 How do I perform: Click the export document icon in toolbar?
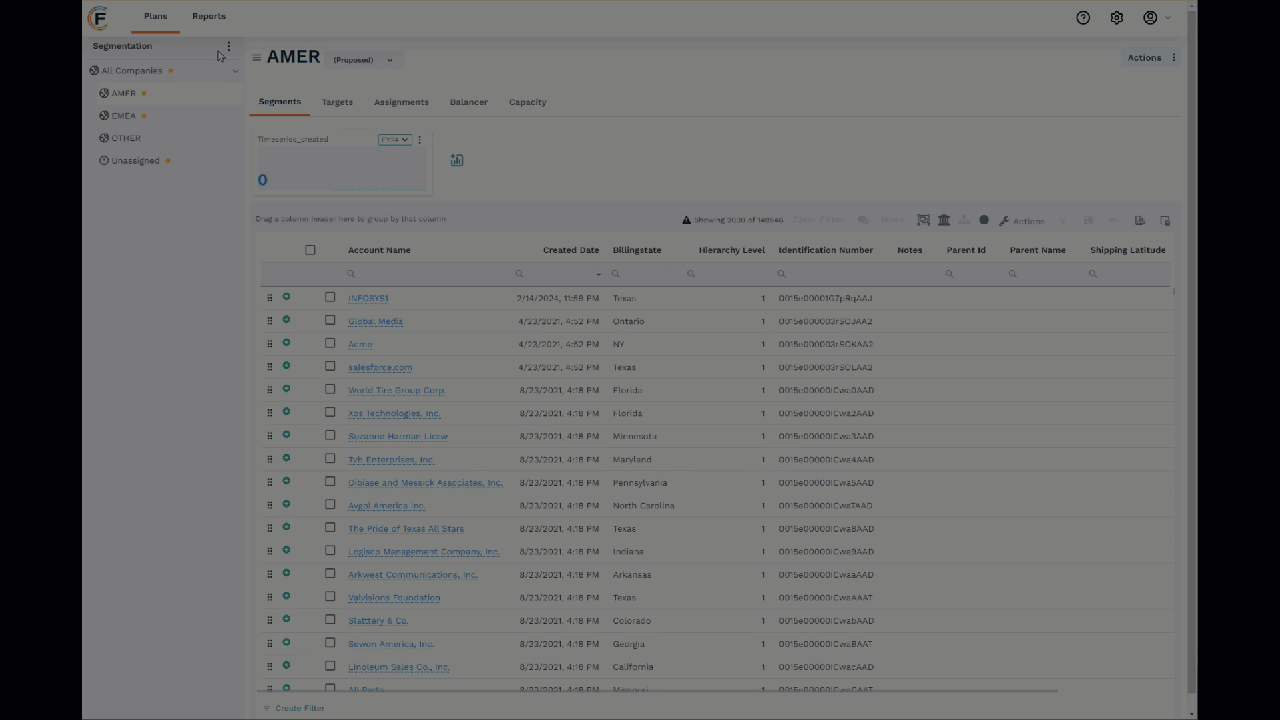[x=1139, y=220]
